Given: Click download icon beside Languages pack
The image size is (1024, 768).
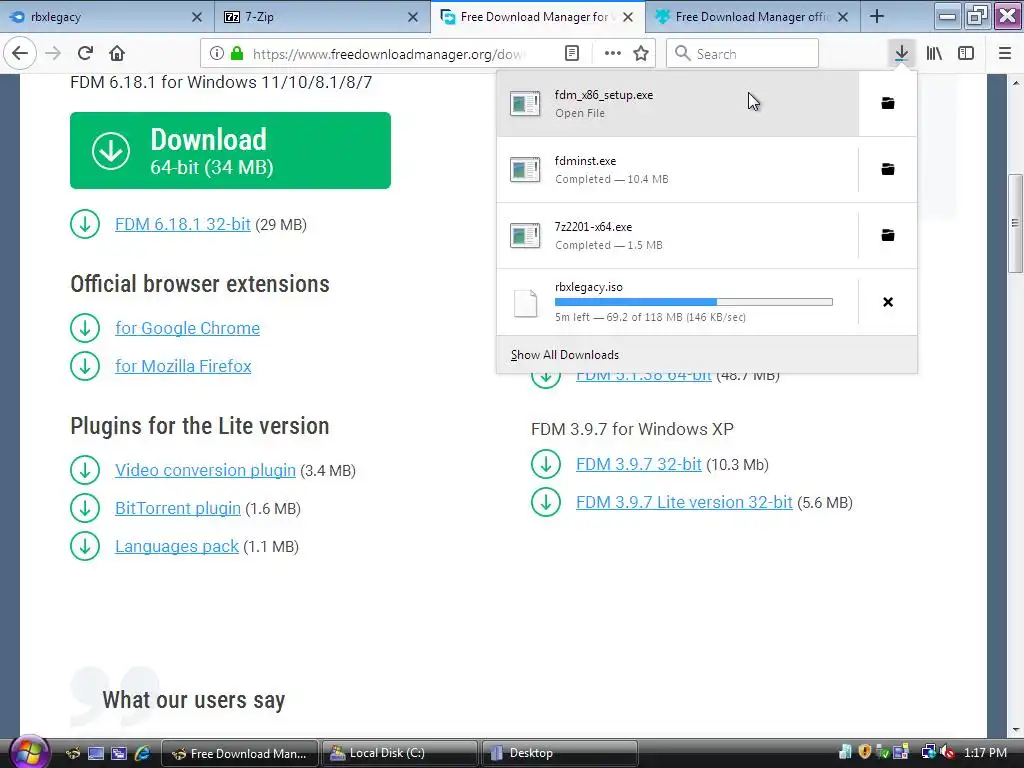Looking at the screenshot, I should click(85, 546).
